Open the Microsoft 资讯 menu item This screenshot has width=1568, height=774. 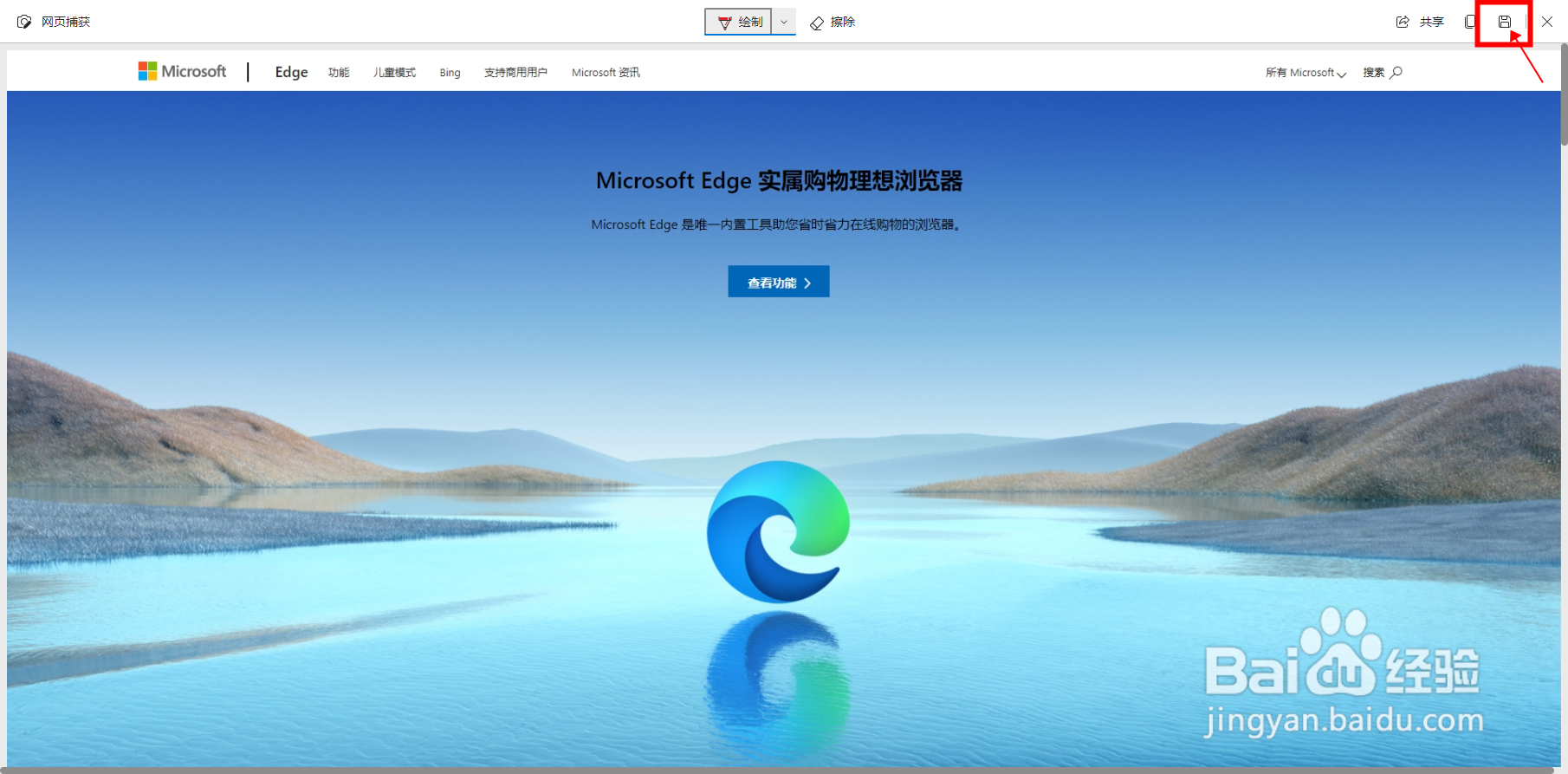pyautogui.click(x=606, y=73)
